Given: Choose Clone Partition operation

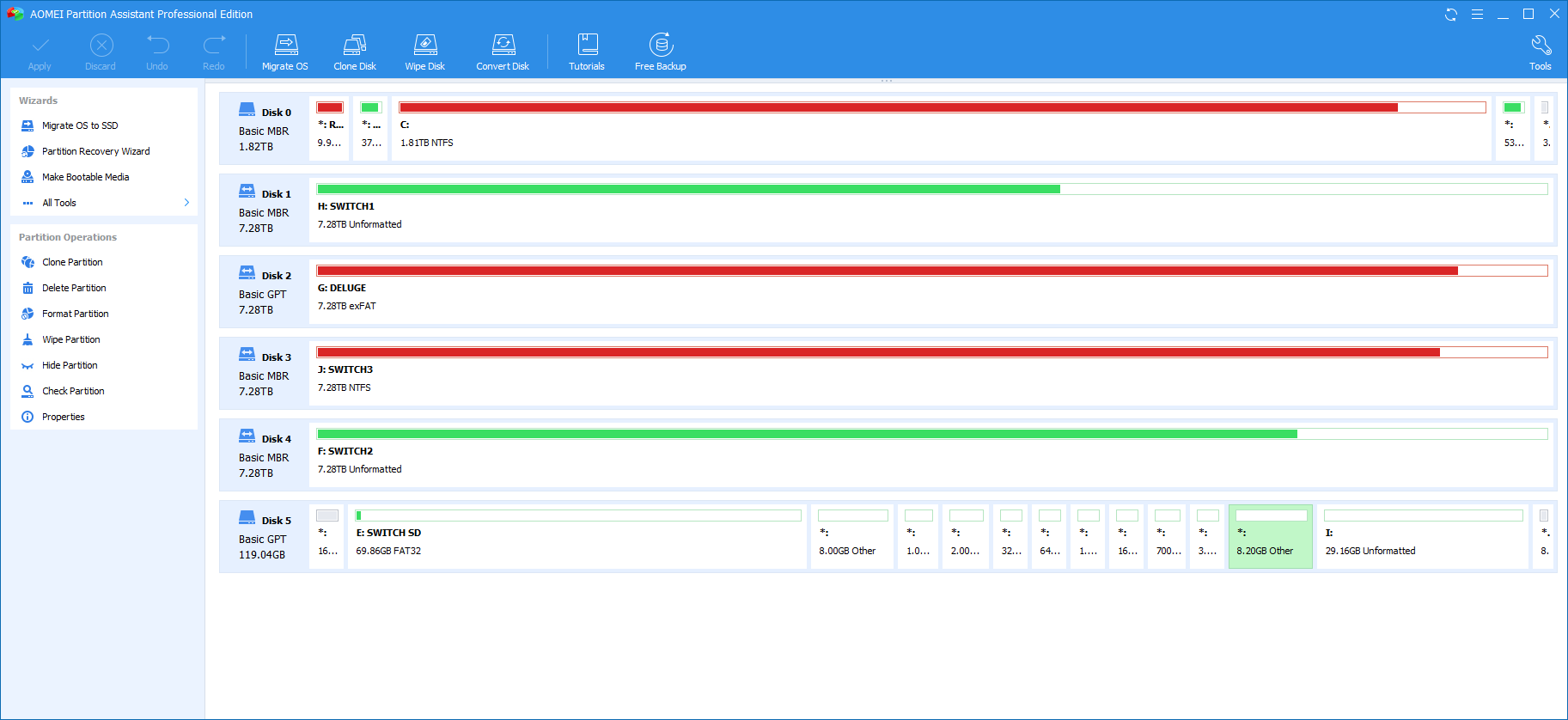Looking at the screenshot, I should click(x=72, y=262).
